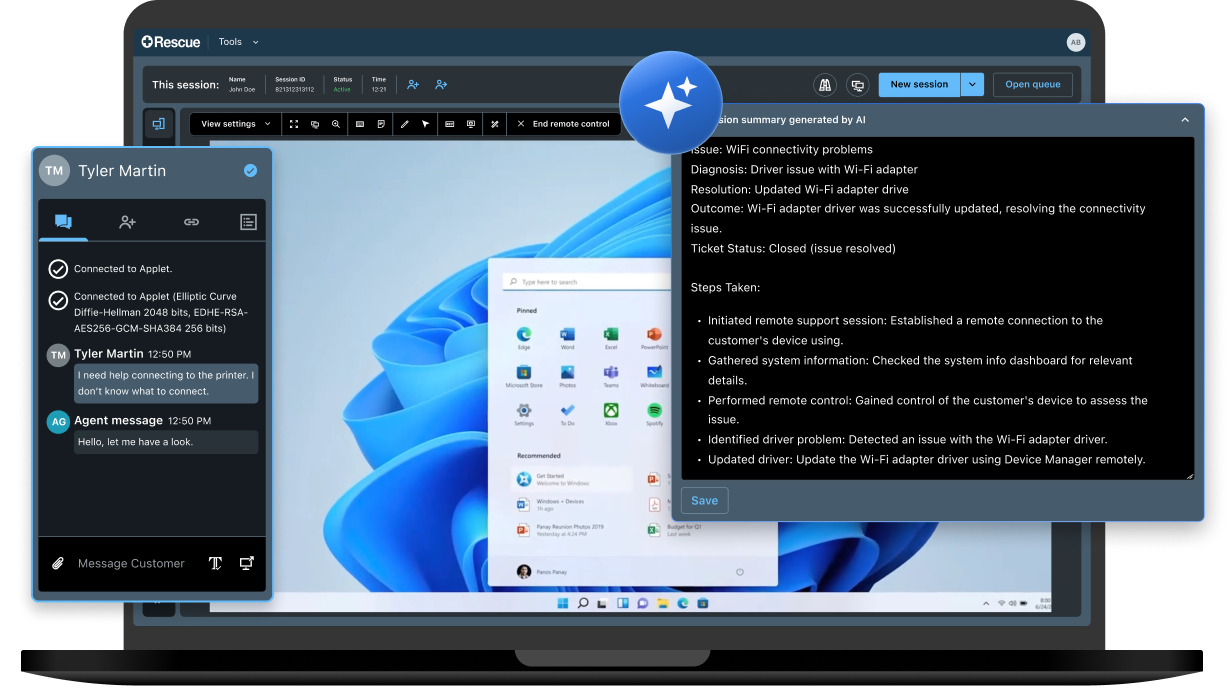Click the technician monitoring binoculars icon

click(824, 84)
